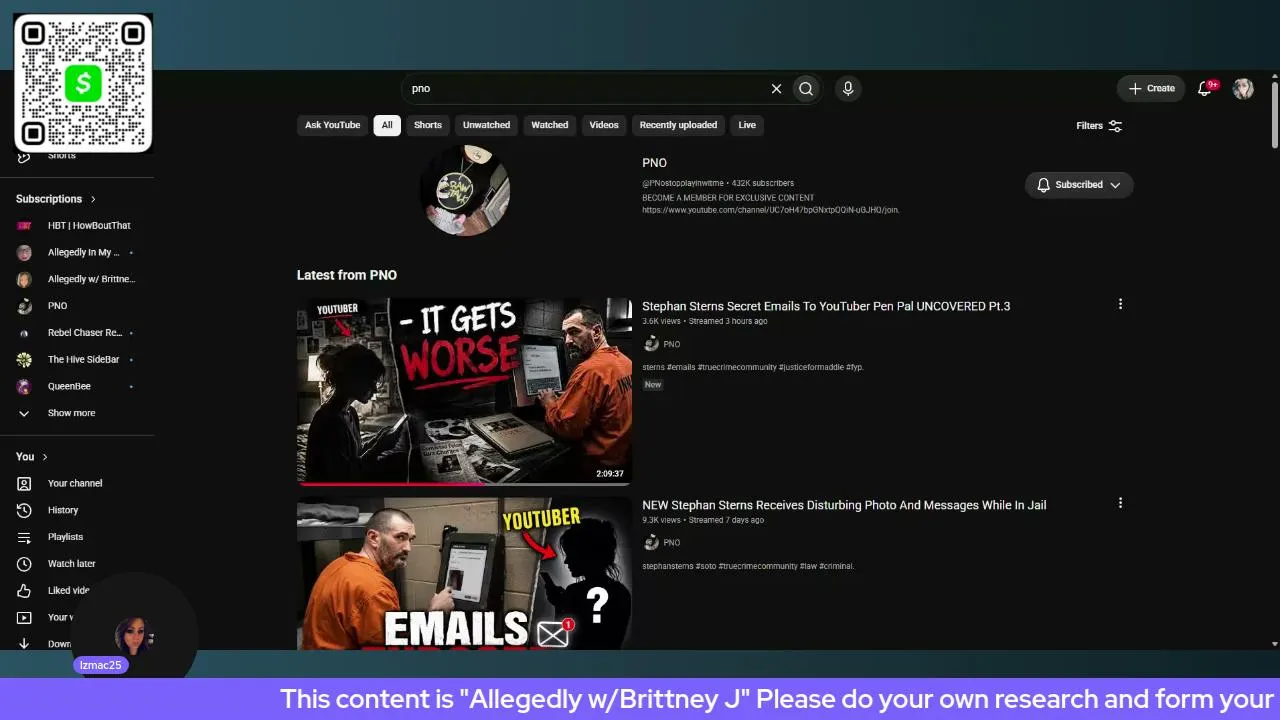Screen dimensions: 1280x720
Task: Open The Hive SideBar subscription
Action: [x=77, y=359]
